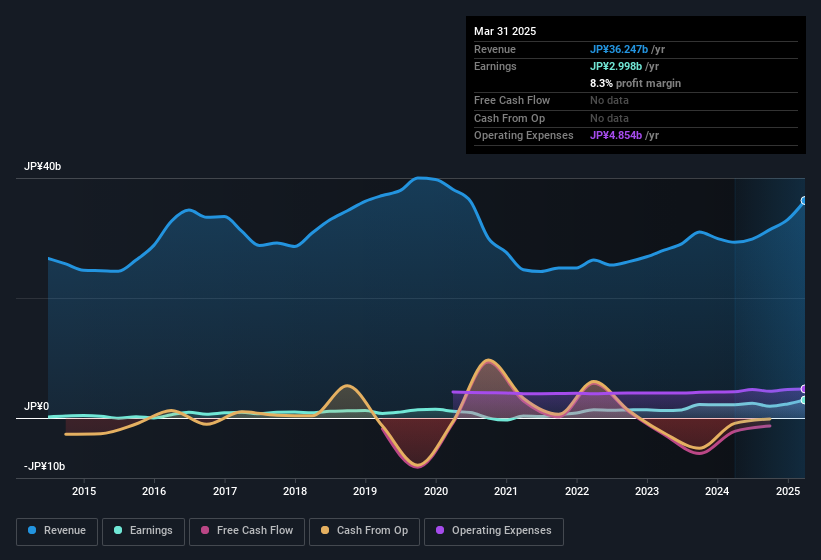Toggle the Free Cash Flow legend button
Viewport: 821px width, 560px height.
[247, 531]
